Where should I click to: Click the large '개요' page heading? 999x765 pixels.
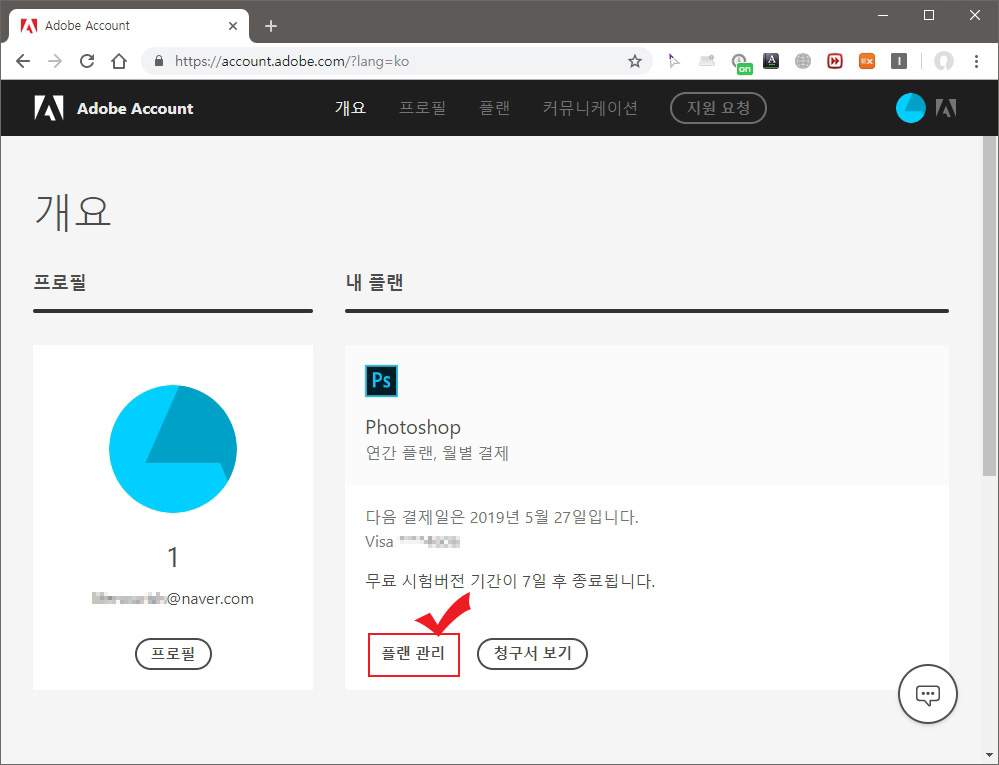(x=73, y=211)
